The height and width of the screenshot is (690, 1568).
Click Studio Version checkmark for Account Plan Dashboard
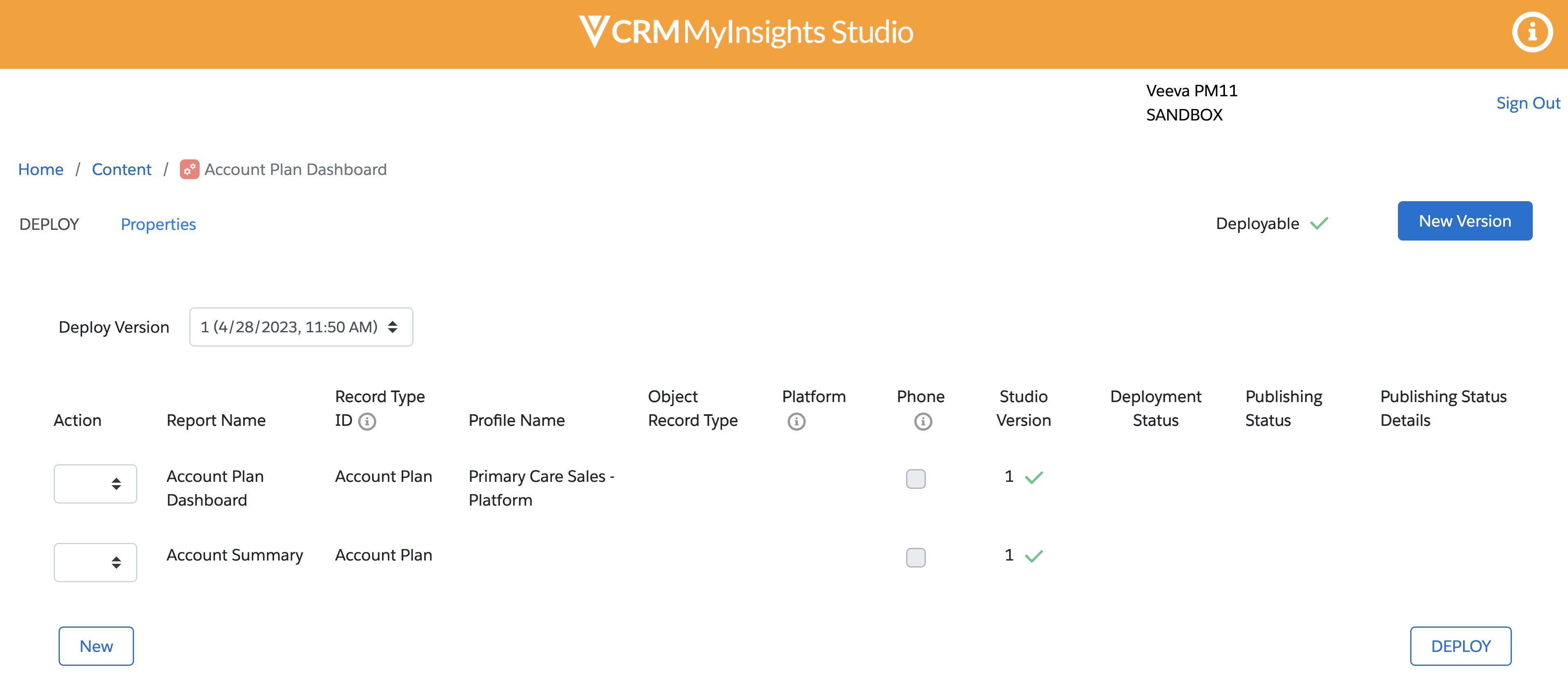(x=1034, y=478)
